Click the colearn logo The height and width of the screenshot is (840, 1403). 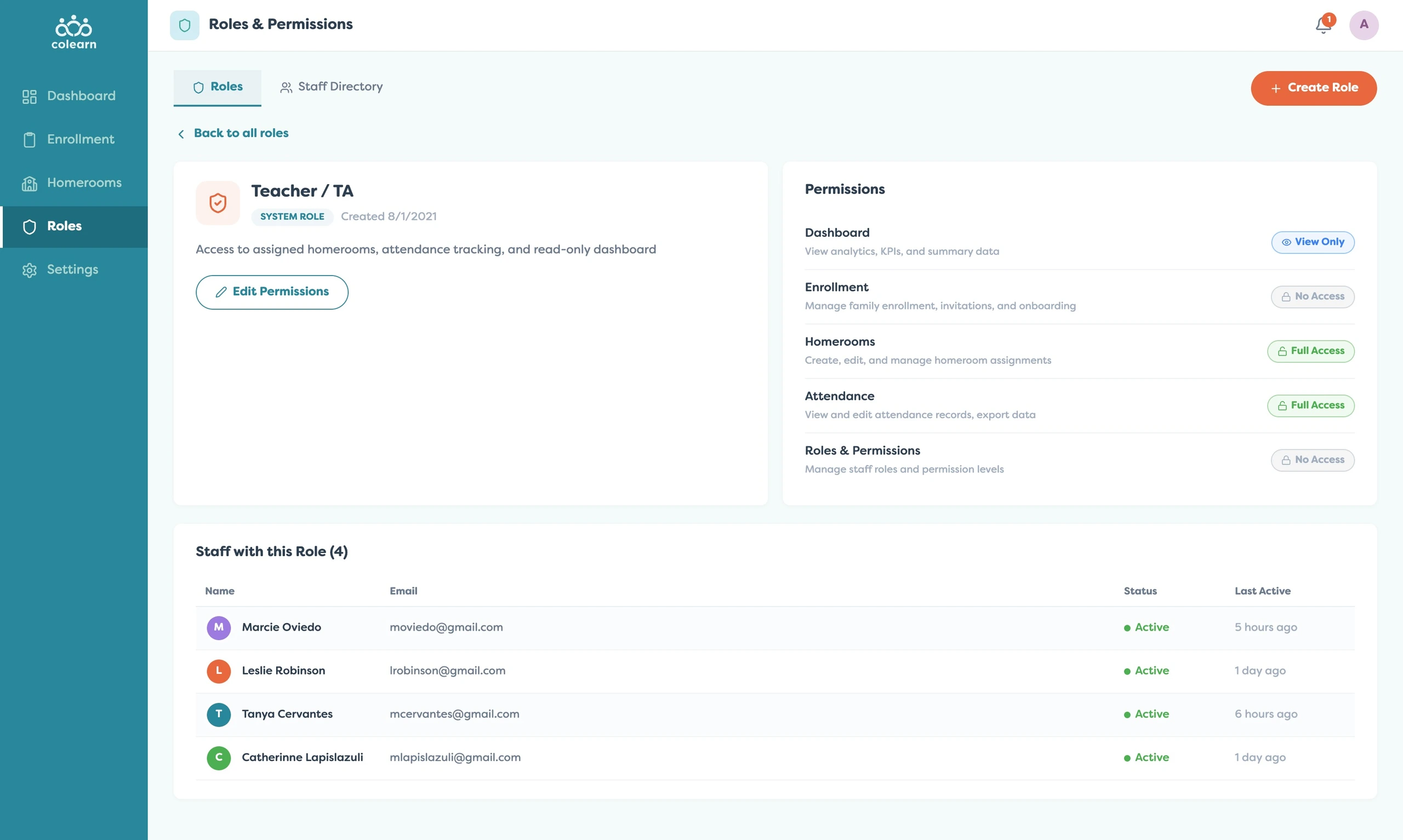(73, 32)
